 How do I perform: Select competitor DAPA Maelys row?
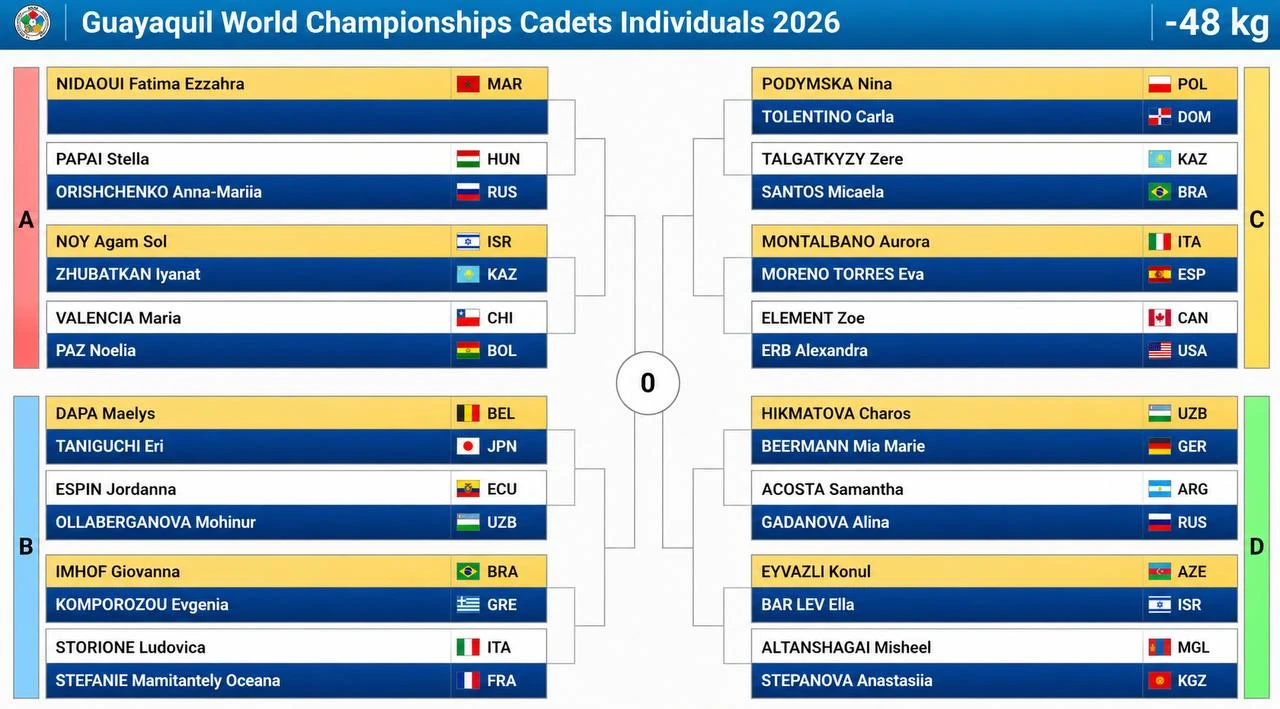297,414
